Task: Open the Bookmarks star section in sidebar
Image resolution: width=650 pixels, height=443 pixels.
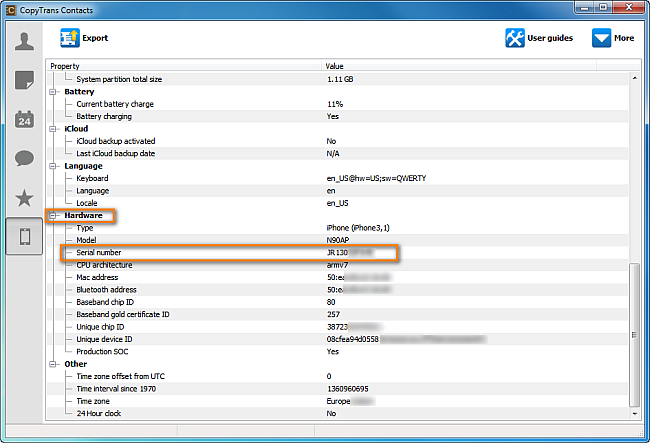Action: [24, 198]
